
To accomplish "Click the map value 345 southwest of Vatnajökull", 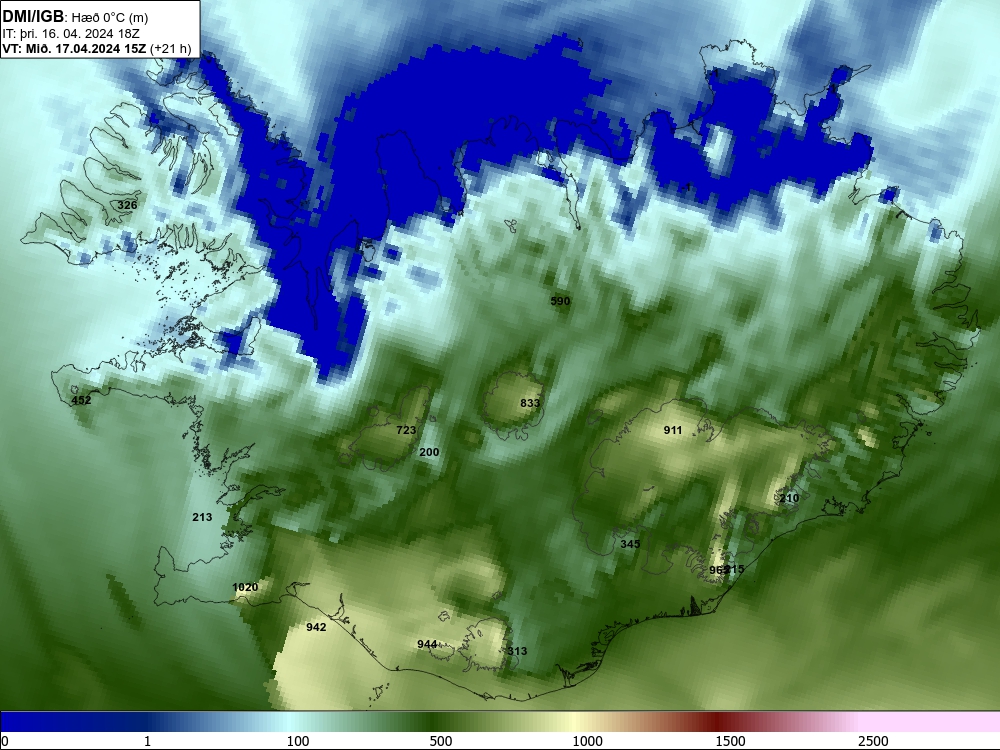I will coord(630,544).
